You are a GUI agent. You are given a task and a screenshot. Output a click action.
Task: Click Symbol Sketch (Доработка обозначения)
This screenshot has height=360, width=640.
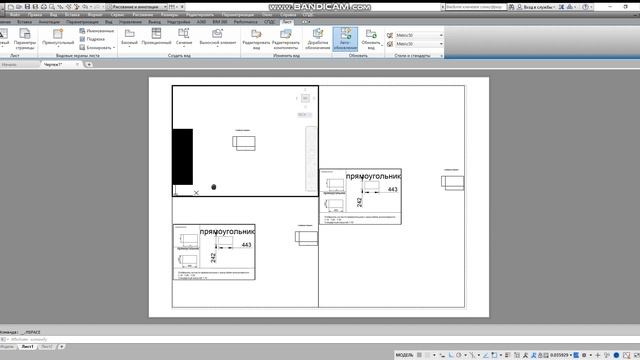pyautogui.click(x=318, y=39)
